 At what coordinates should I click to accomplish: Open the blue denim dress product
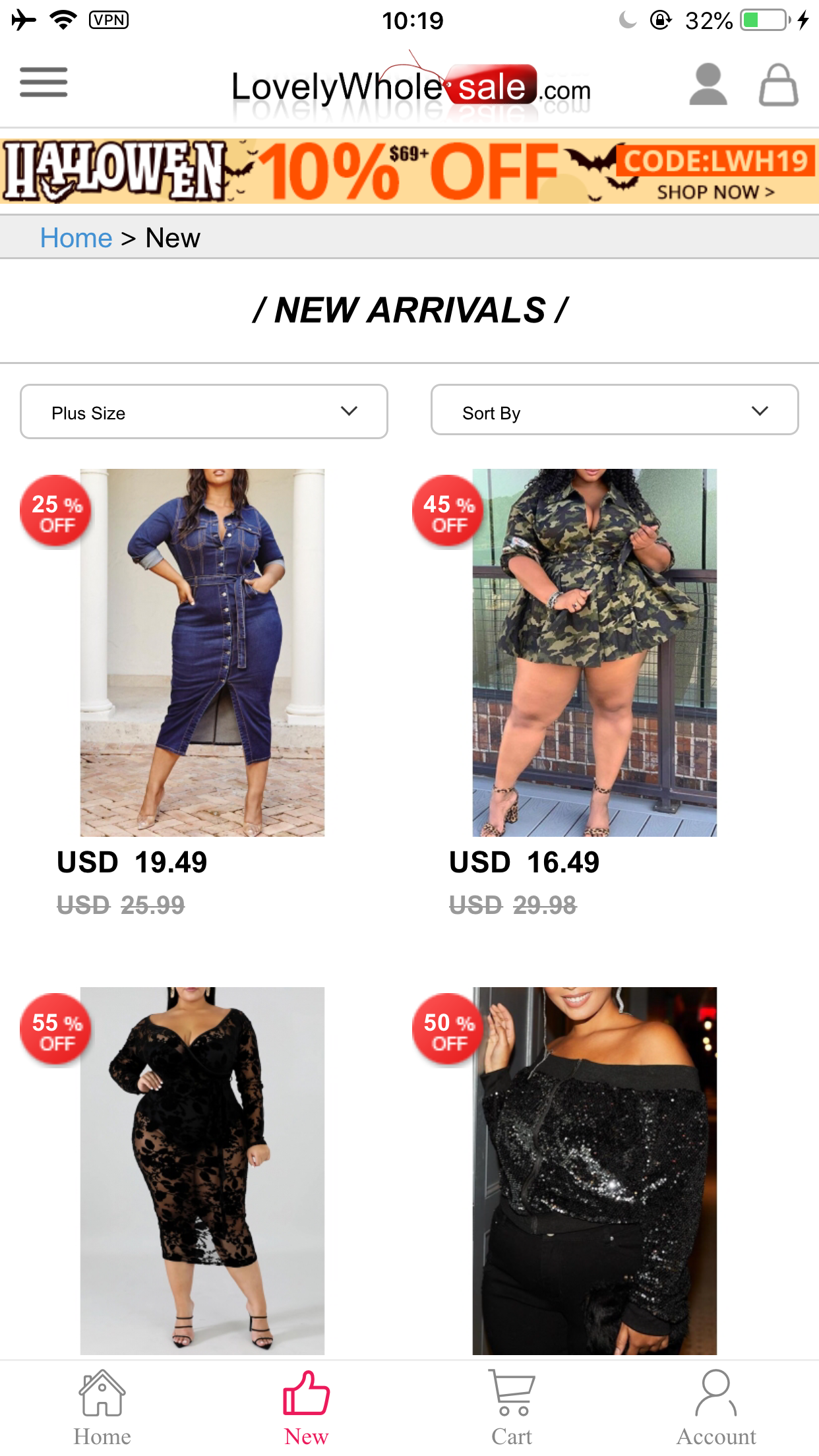point(202,652)
